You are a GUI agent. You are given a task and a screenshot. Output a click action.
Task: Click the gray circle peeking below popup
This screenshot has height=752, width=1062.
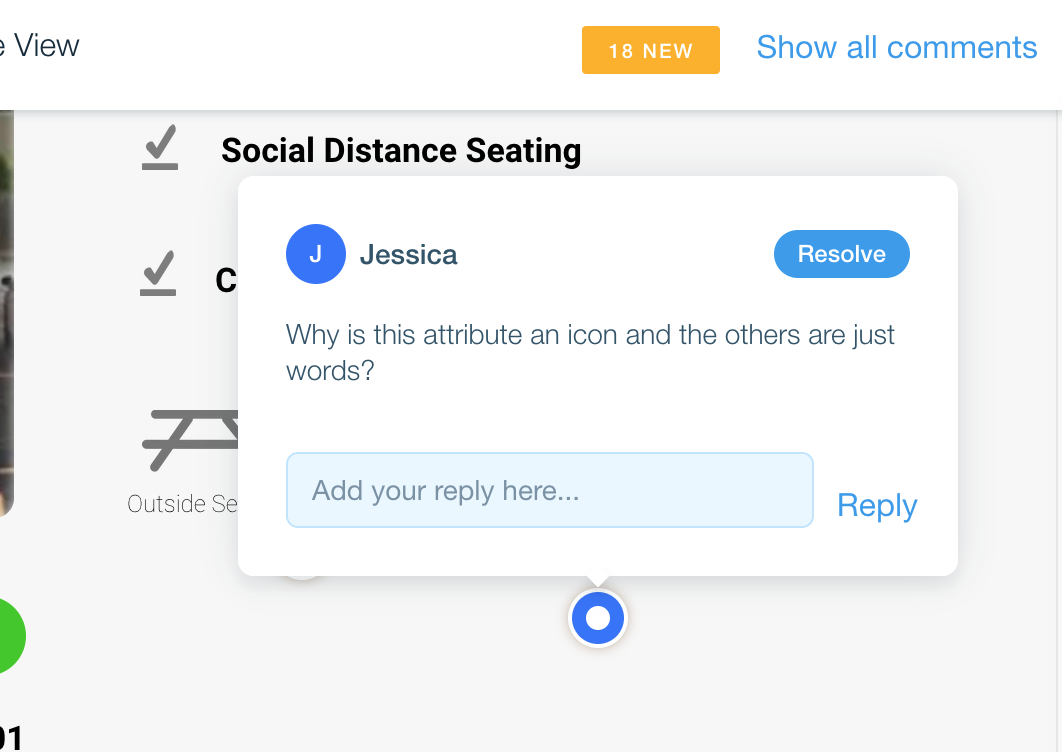[303, 577]
